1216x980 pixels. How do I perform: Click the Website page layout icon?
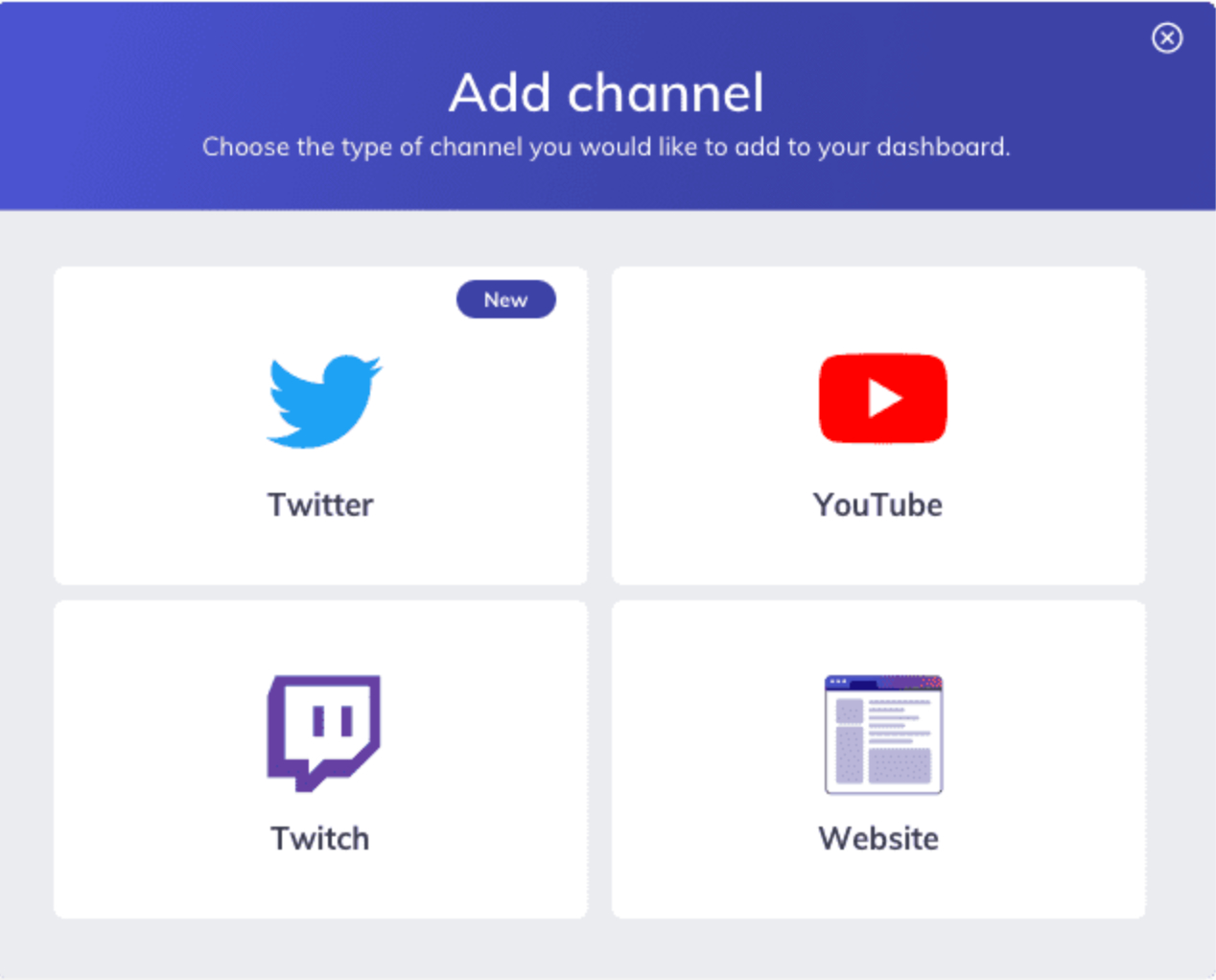pyautogui.click(x=883, y=735)
